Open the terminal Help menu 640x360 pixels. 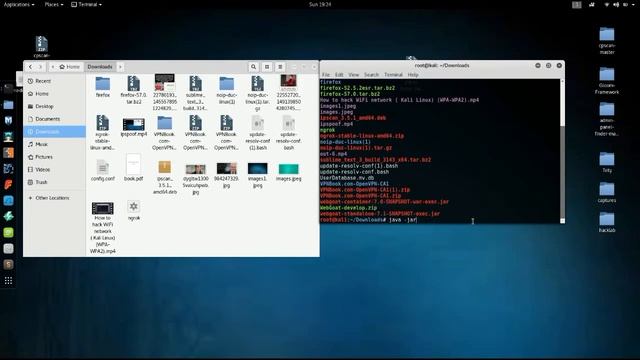(x=413, y=75)
